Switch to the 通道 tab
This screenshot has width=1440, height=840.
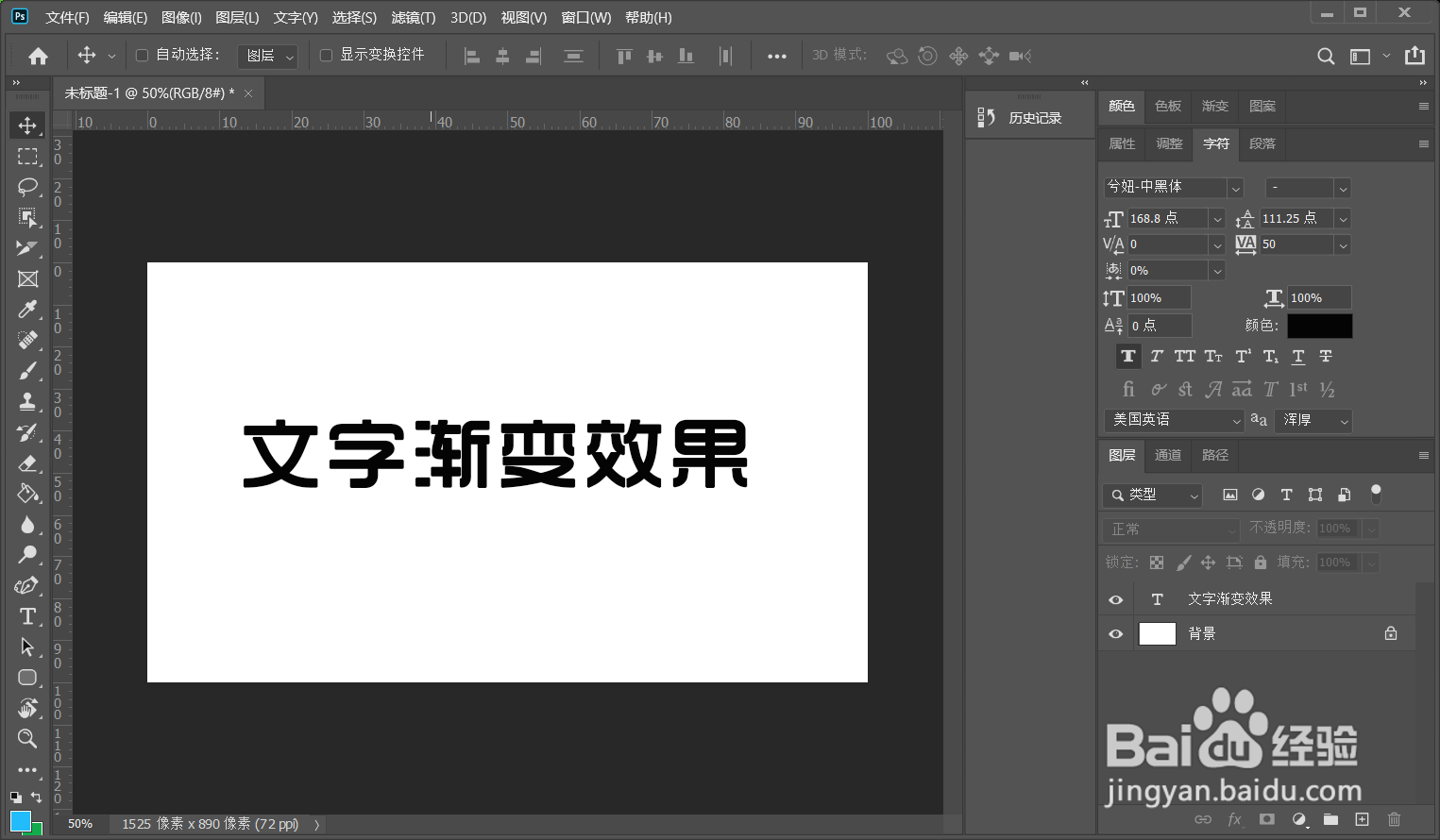[1168, 455]
